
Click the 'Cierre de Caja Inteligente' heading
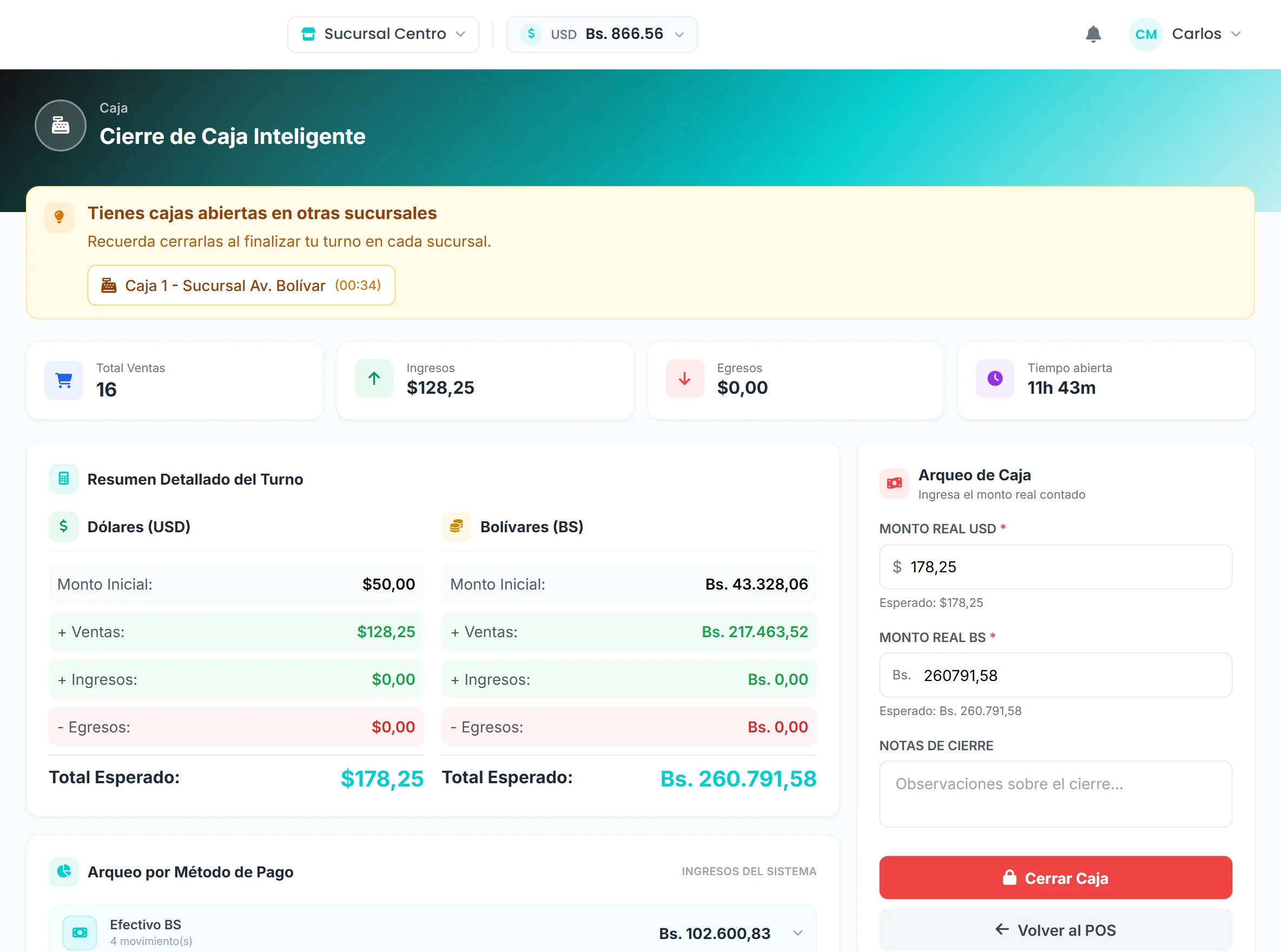point(232,136)
